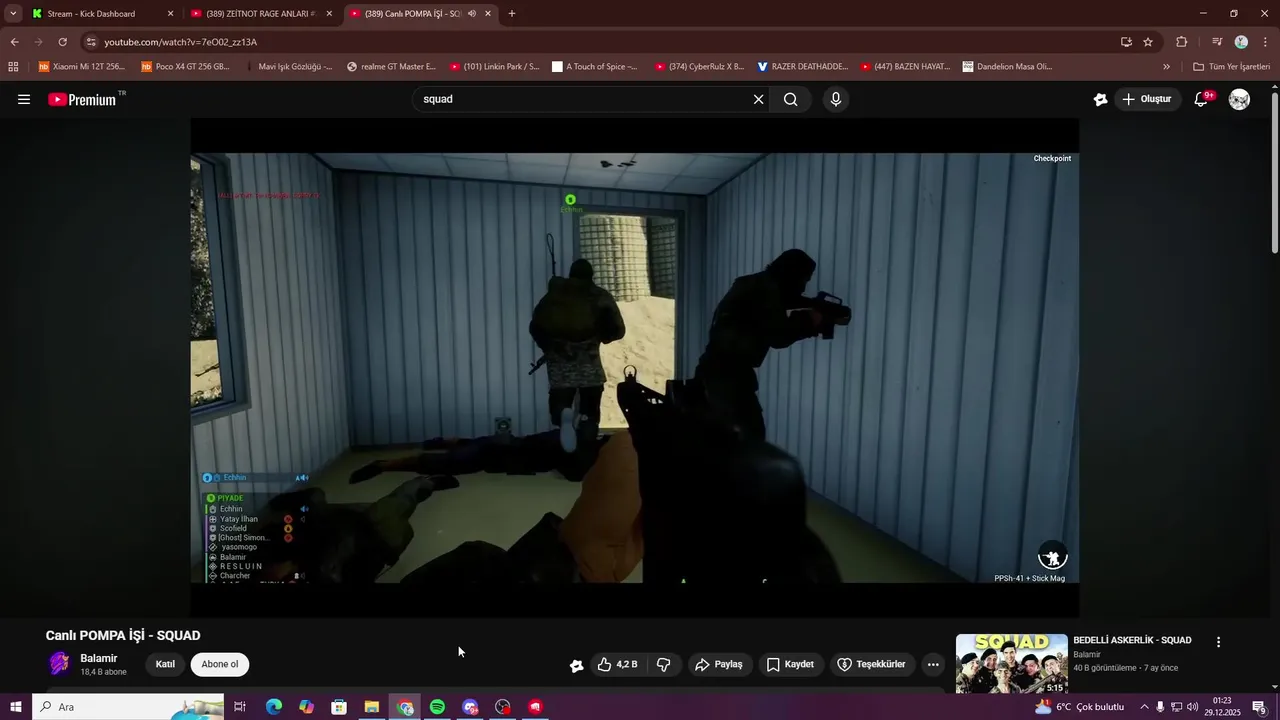Image resolution: width=1280 pixels, height=720 pixels.
Task: Reload the current page
Action: click(62, 42)
